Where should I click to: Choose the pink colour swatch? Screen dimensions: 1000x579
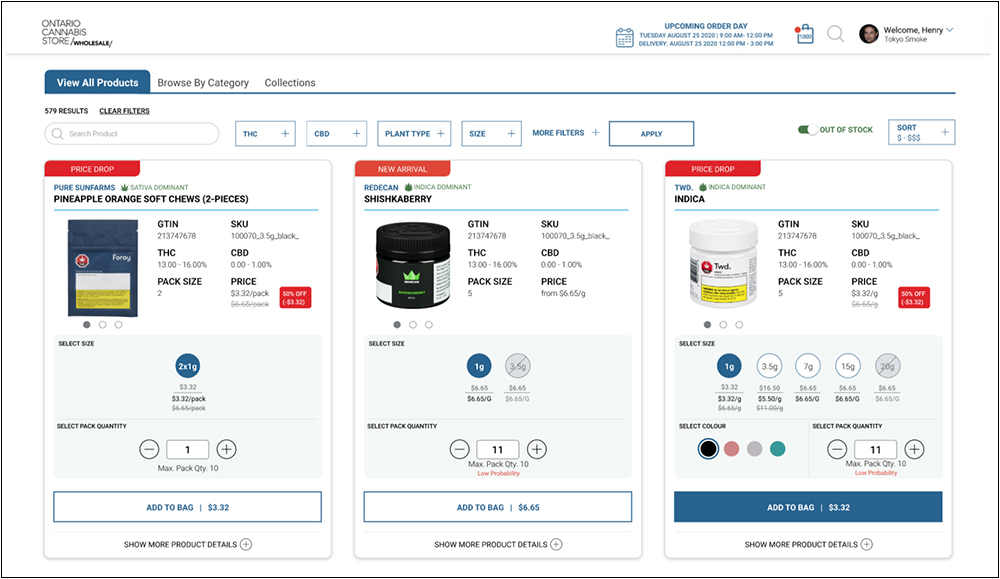click(732, 449)
